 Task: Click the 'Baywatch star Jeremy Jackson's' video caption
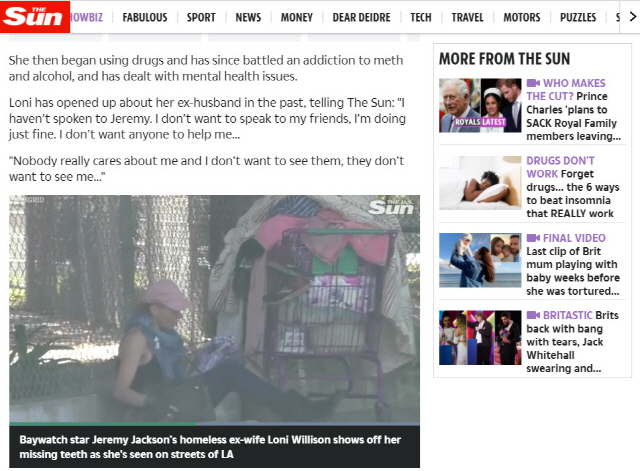click(x=210, y=447)
